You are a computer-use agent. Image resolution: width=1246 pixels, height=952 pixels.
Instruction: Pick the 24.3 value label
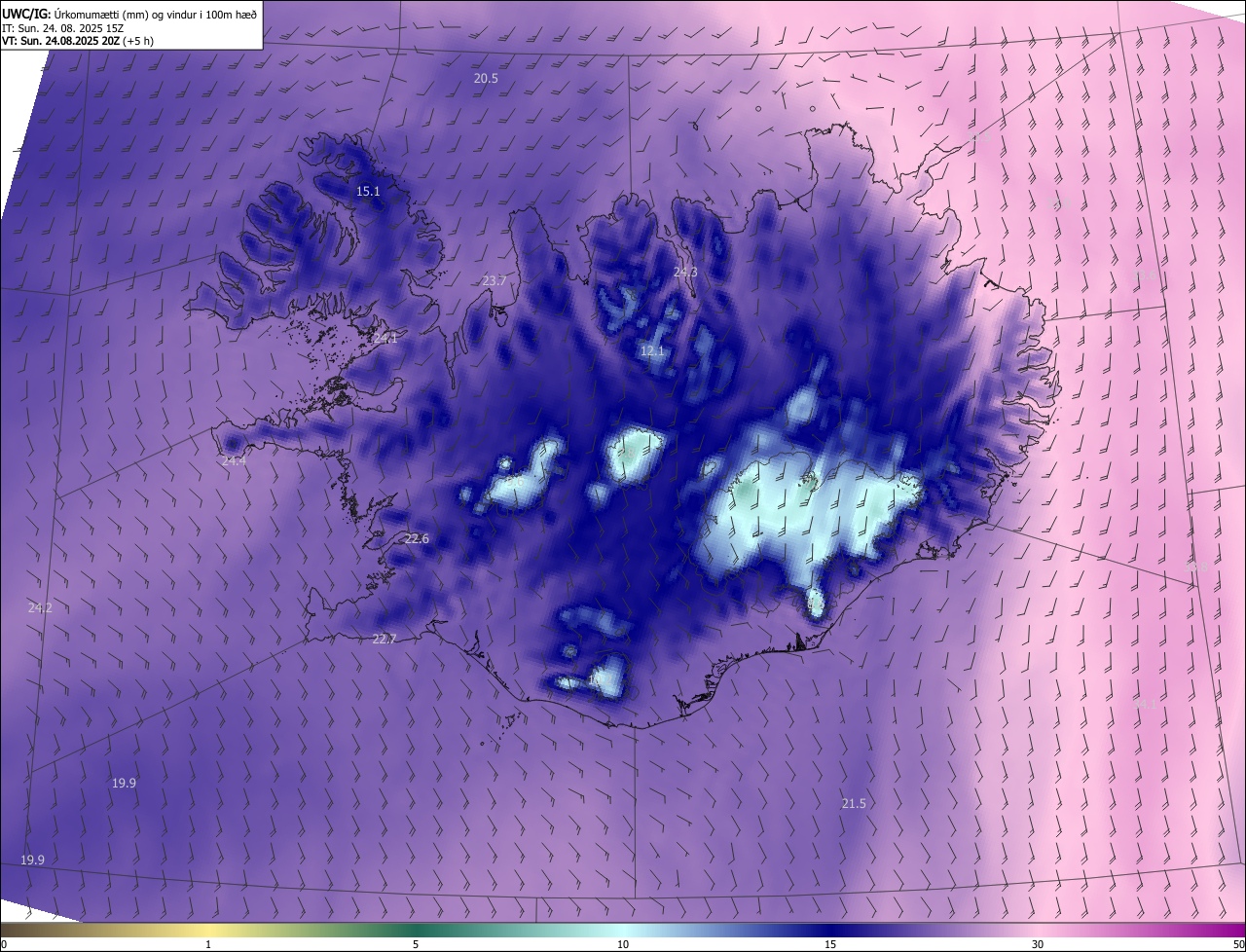pyautogui.click(x=685, y=273)
